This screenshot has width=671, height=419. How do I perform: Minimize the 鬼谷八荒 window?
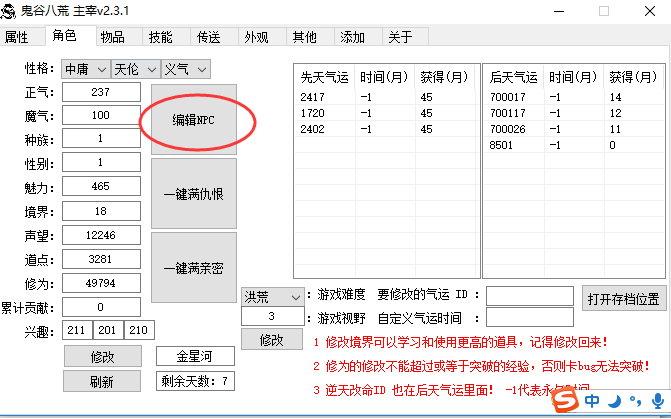(x=559, y=11)
